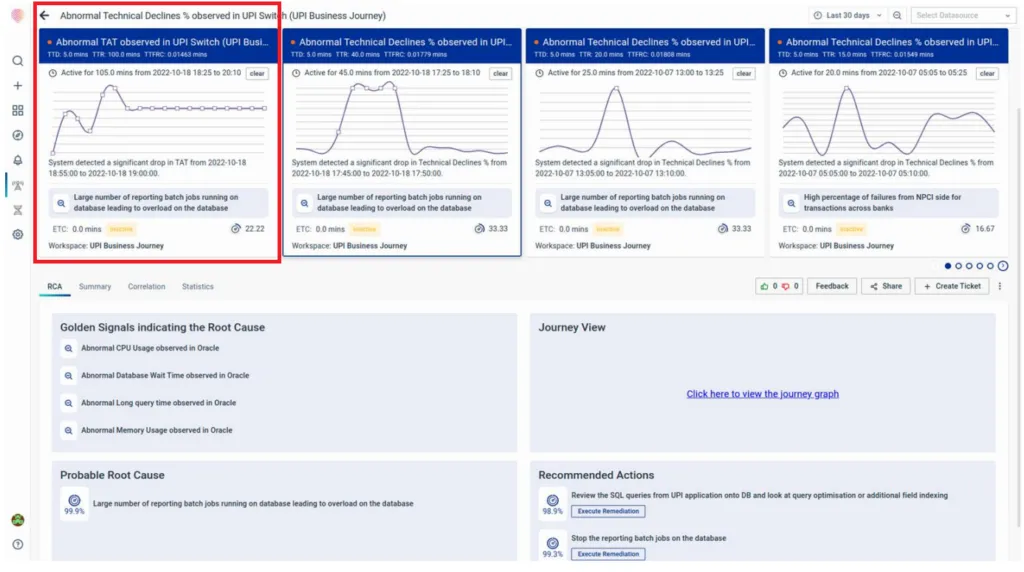Click the magnifier icon for Abnormal CPU Usage in Oracle

[69, 349]
